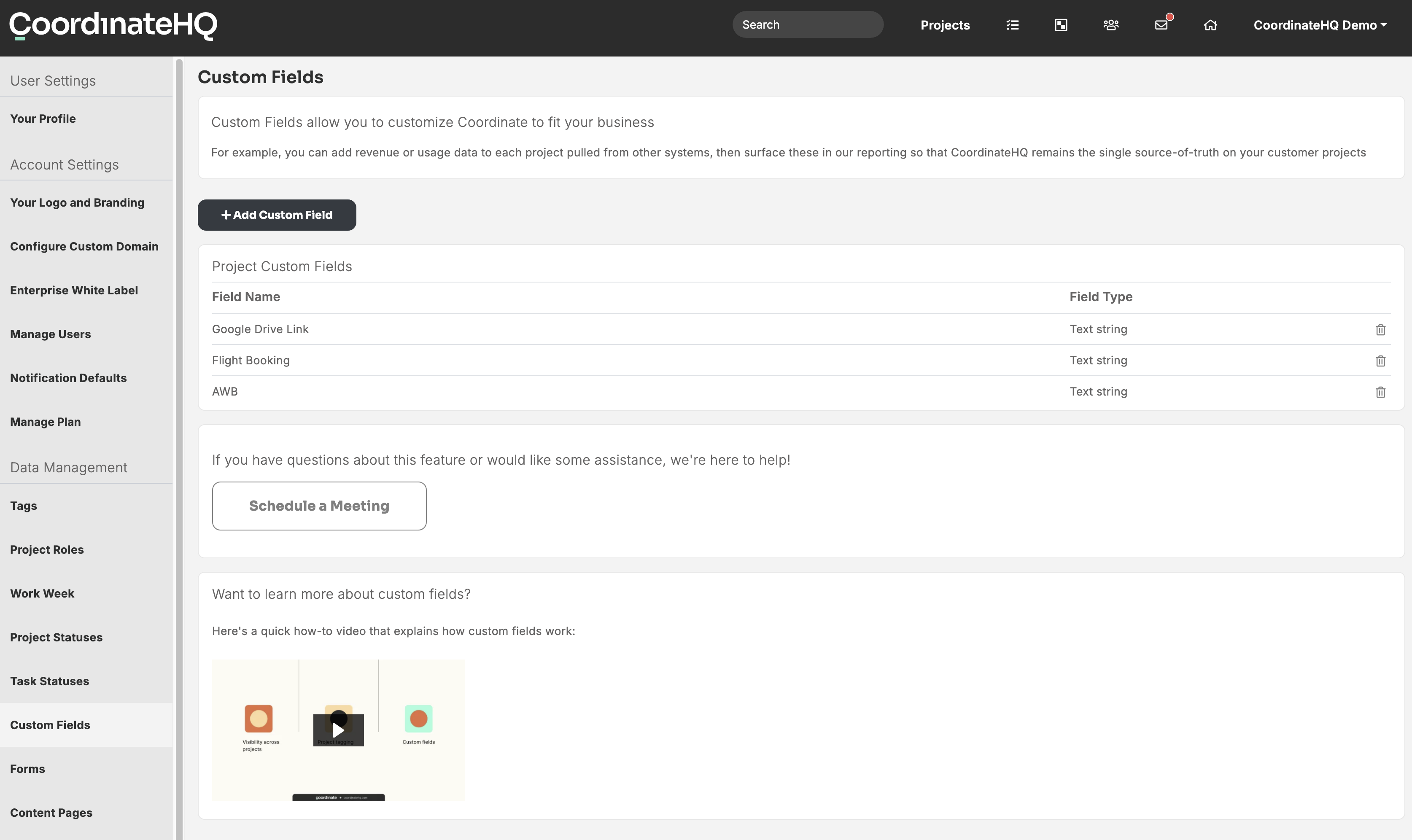Delete the Flight Booking custom field
Viewport: 1412px width, 840px height.
(x=1380, y=361)
